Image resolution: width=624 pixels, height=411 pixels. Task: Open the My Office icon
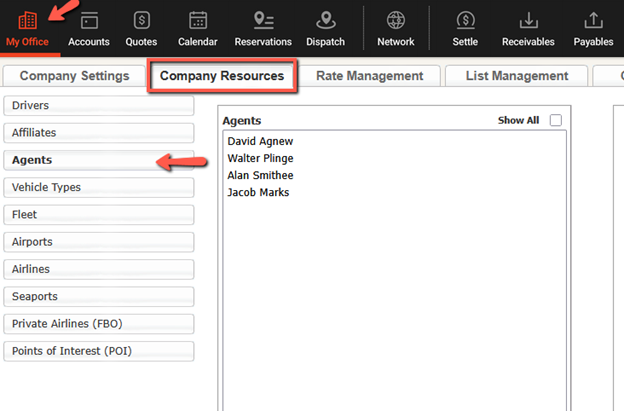coord(28,20)
